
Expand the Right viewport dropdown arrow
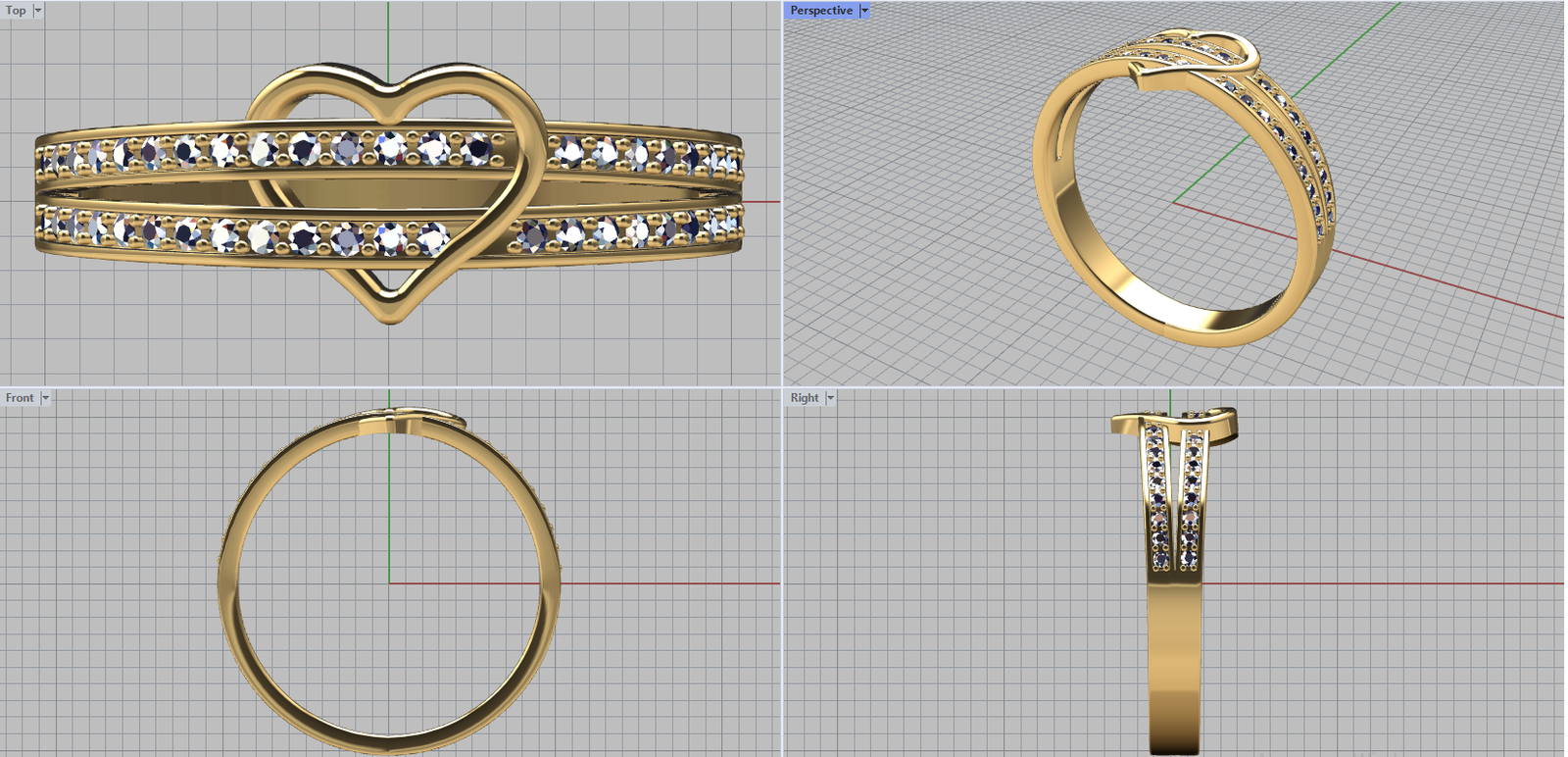pyautogui.click(x=830, y=398)
